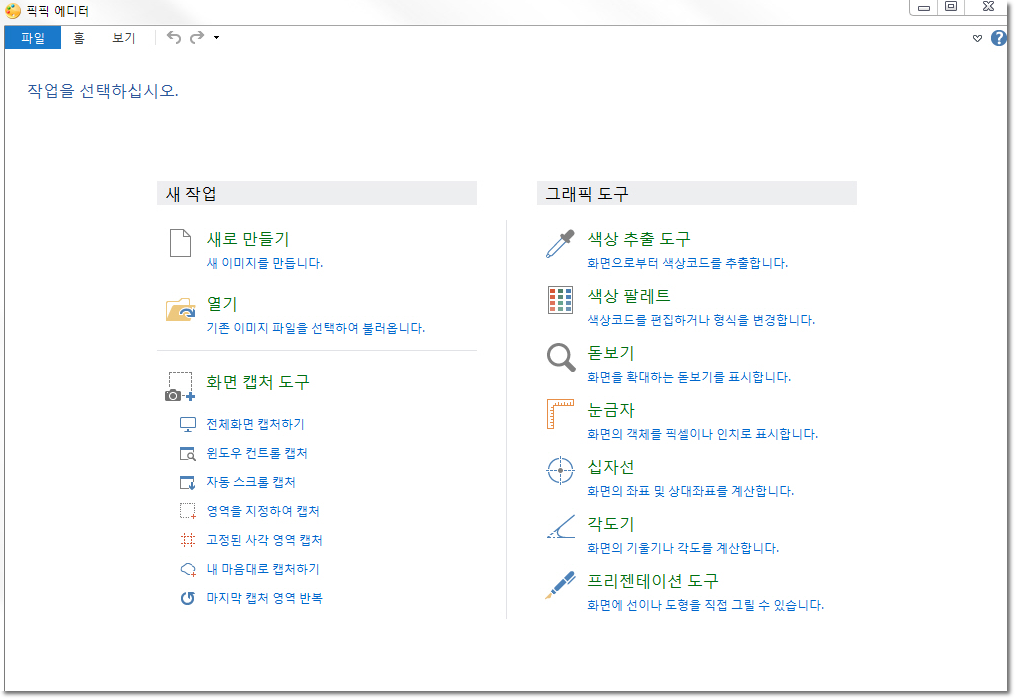Viewport: 1015px width, 699px height.
Task: Click the lasso icon for 내 마음대로 캡처하기
Action: tap(188, 570)
